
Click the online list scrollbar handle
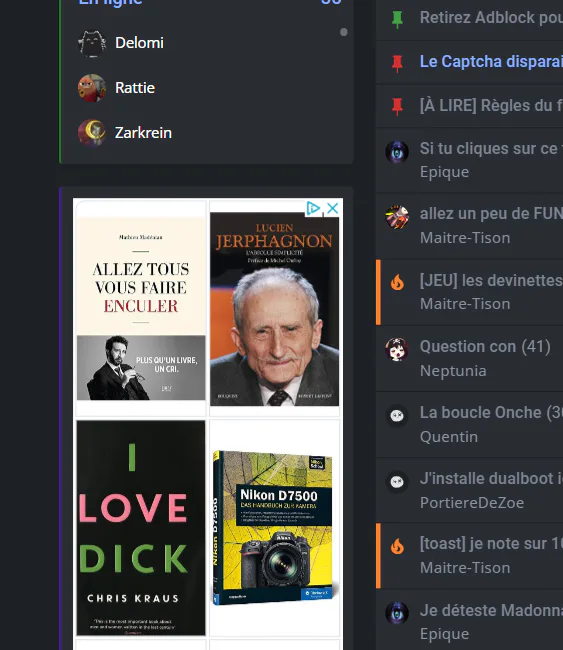344,32
